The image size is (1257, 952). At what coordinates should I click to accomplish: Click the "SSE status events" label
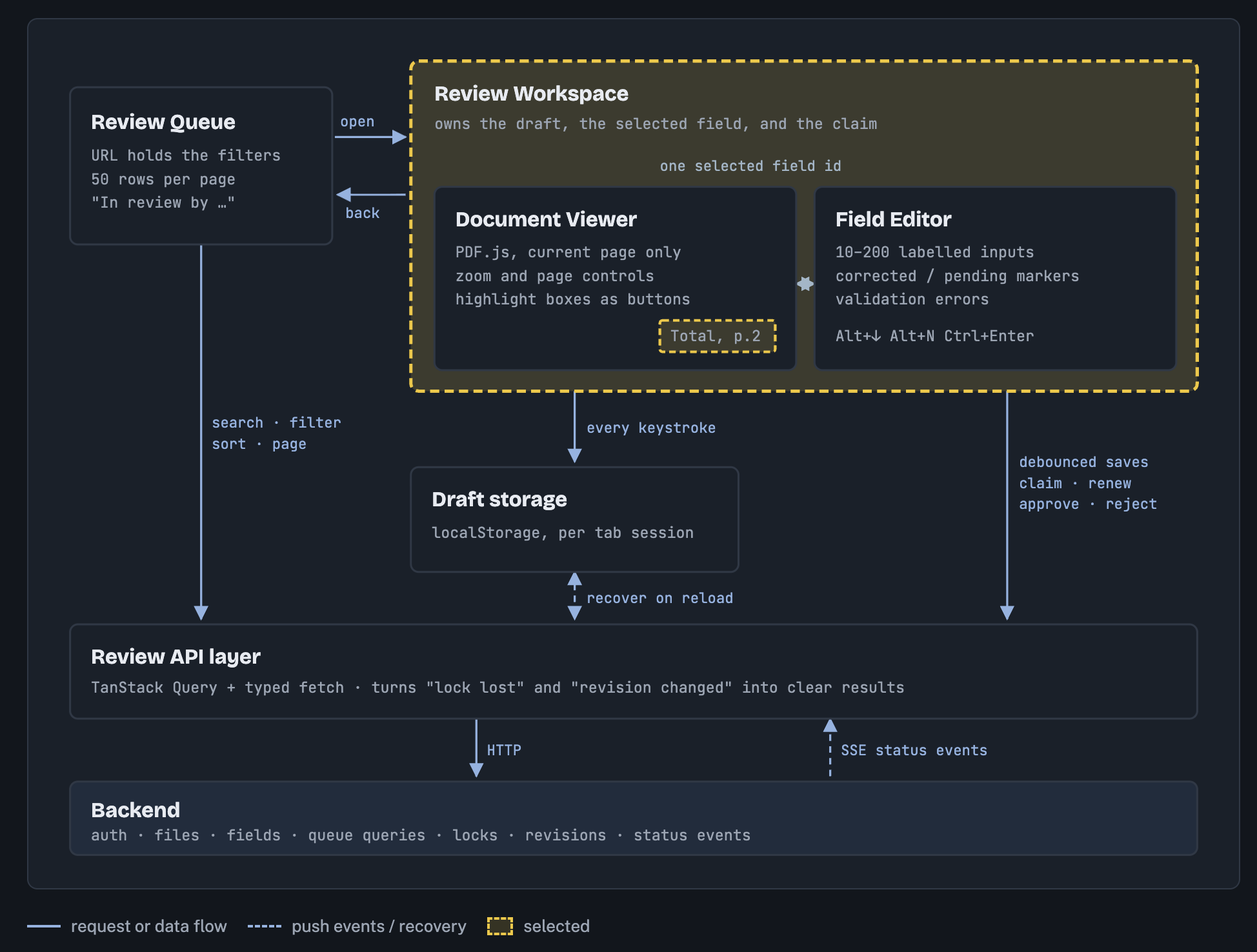[x=914, y=750]
